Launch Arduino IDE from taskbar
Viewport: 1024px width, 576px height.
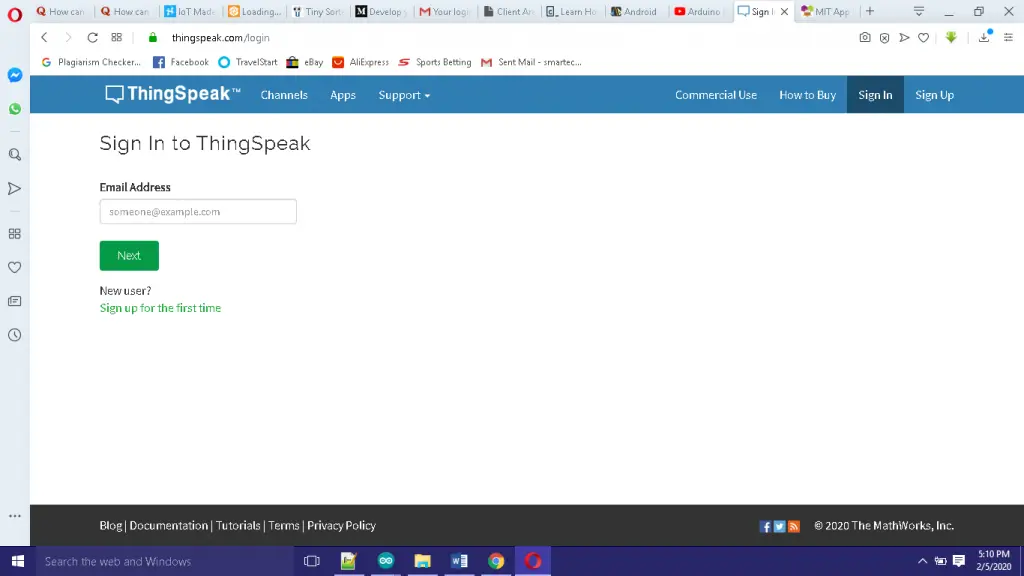[x=385, y=561]
